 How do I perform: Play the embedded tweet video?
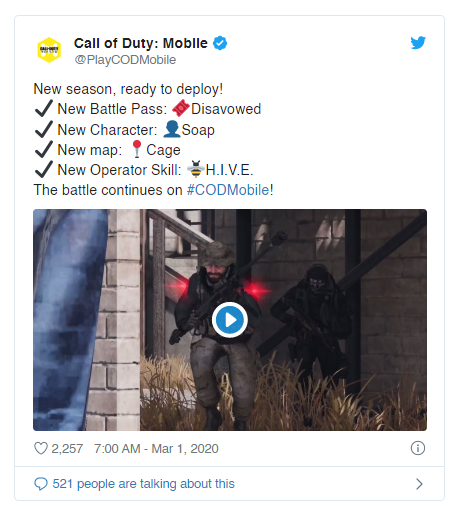(230, 320)
